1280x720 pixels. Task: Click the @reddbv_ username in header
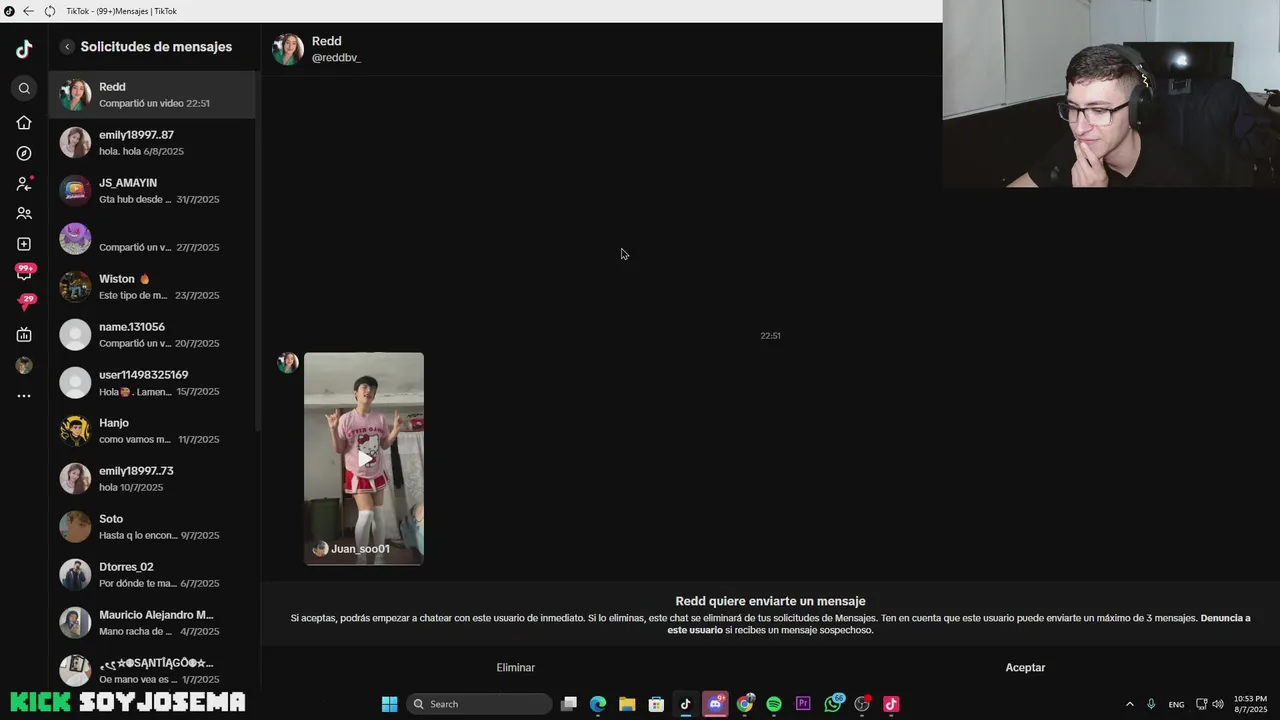point(336,58)
